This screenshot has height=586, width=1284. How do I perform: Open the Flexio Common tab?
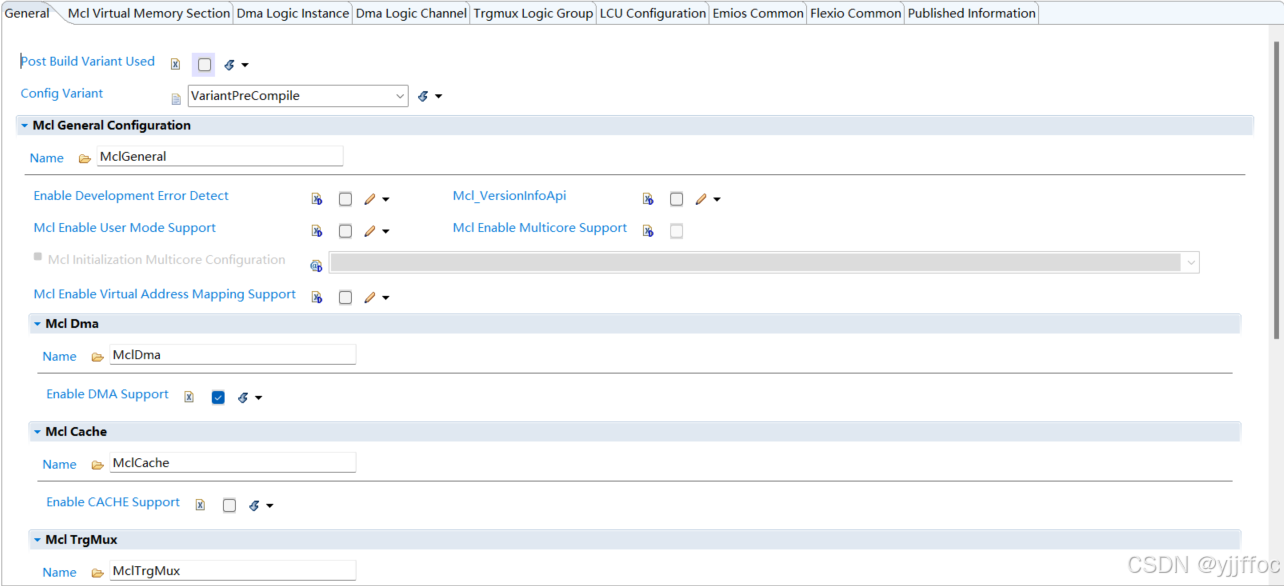tap(855, 13)
